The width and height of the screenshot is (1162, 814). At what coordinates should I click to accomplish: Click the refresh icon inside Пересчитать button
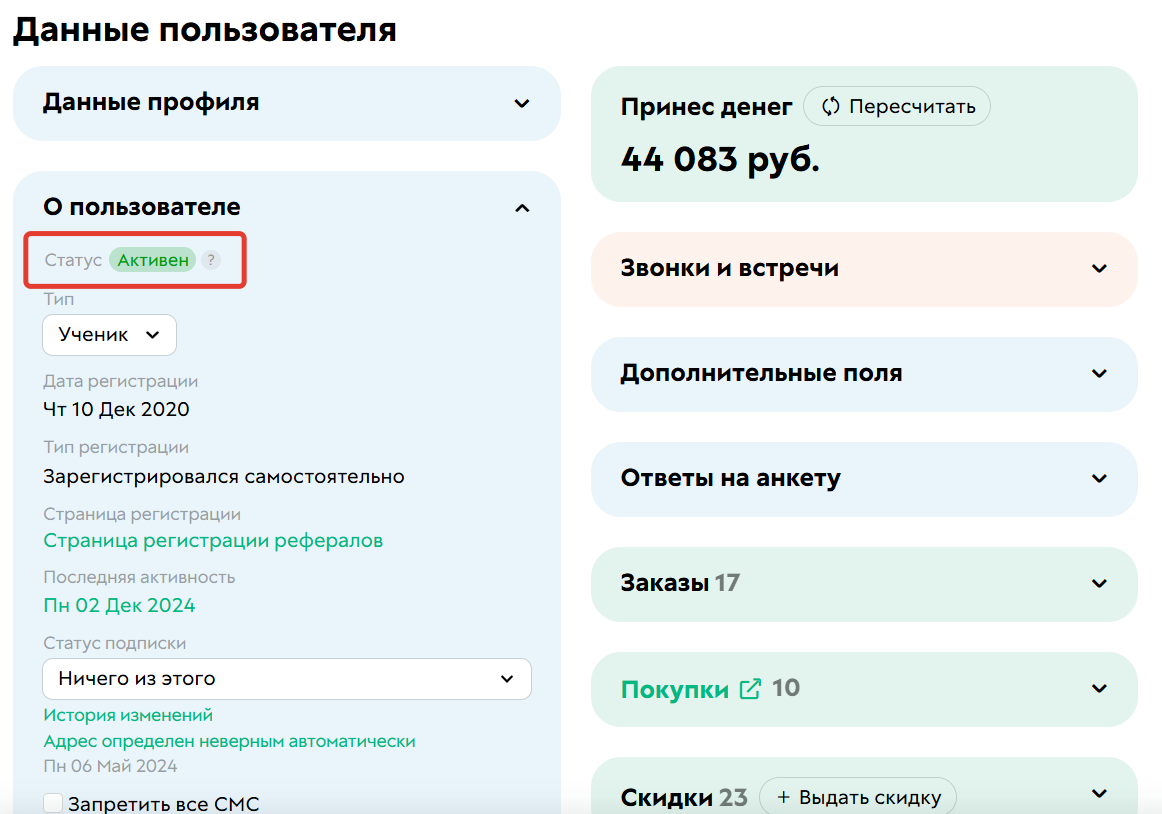pyautogui.click(x=831, y=106)
